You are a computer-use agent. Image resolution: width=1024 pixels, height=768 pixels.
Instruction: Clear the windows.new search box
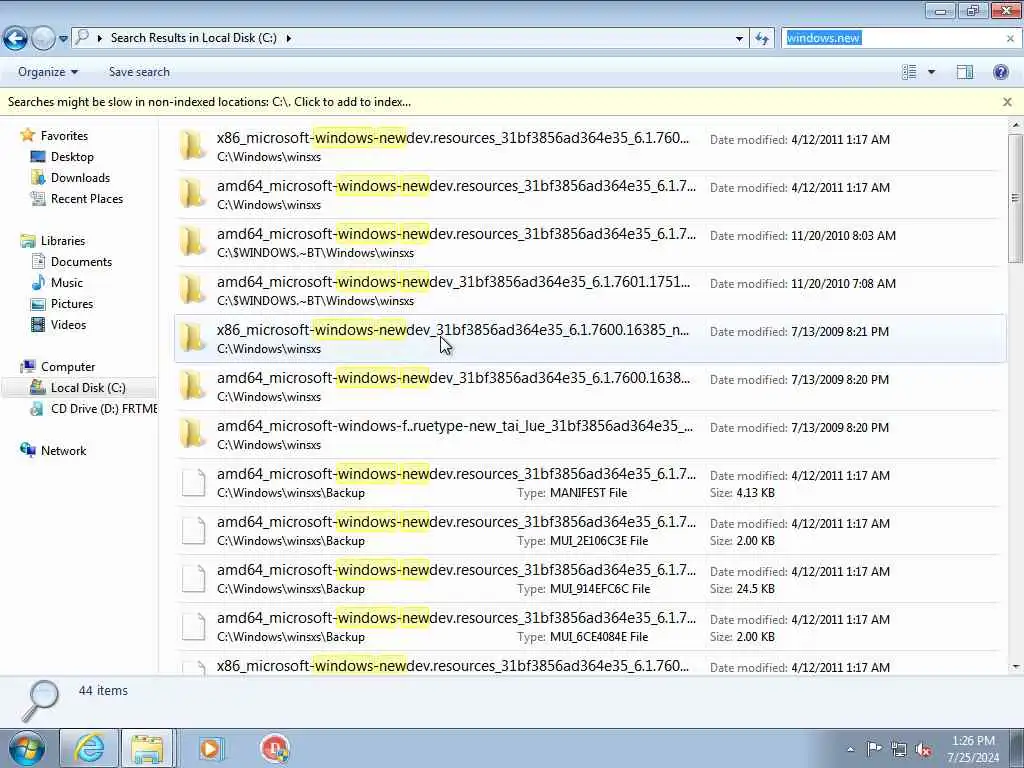click(x=1010, y=39)
